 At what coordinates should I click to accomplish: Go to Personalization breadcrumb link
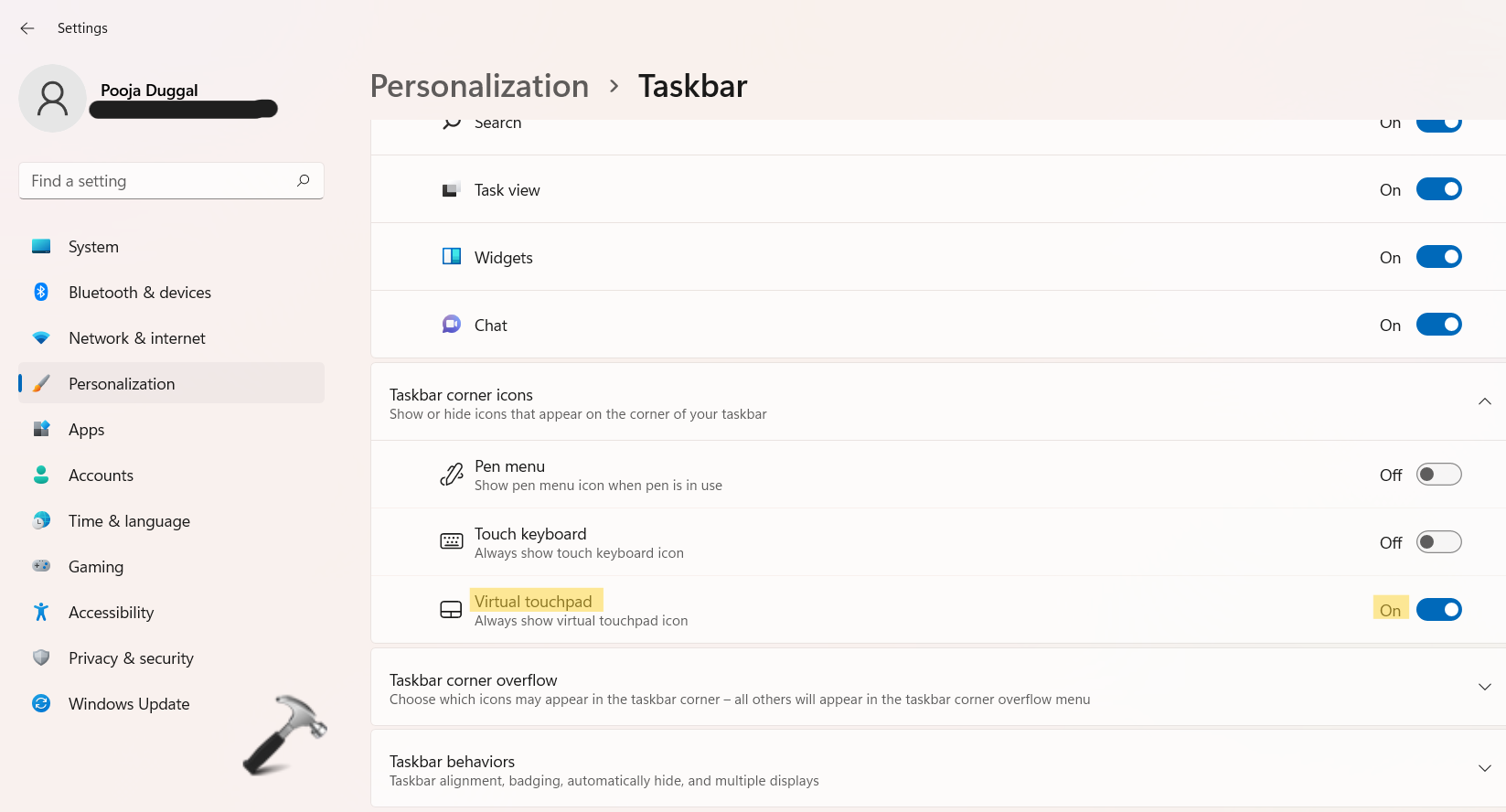(x=479, y=86)
